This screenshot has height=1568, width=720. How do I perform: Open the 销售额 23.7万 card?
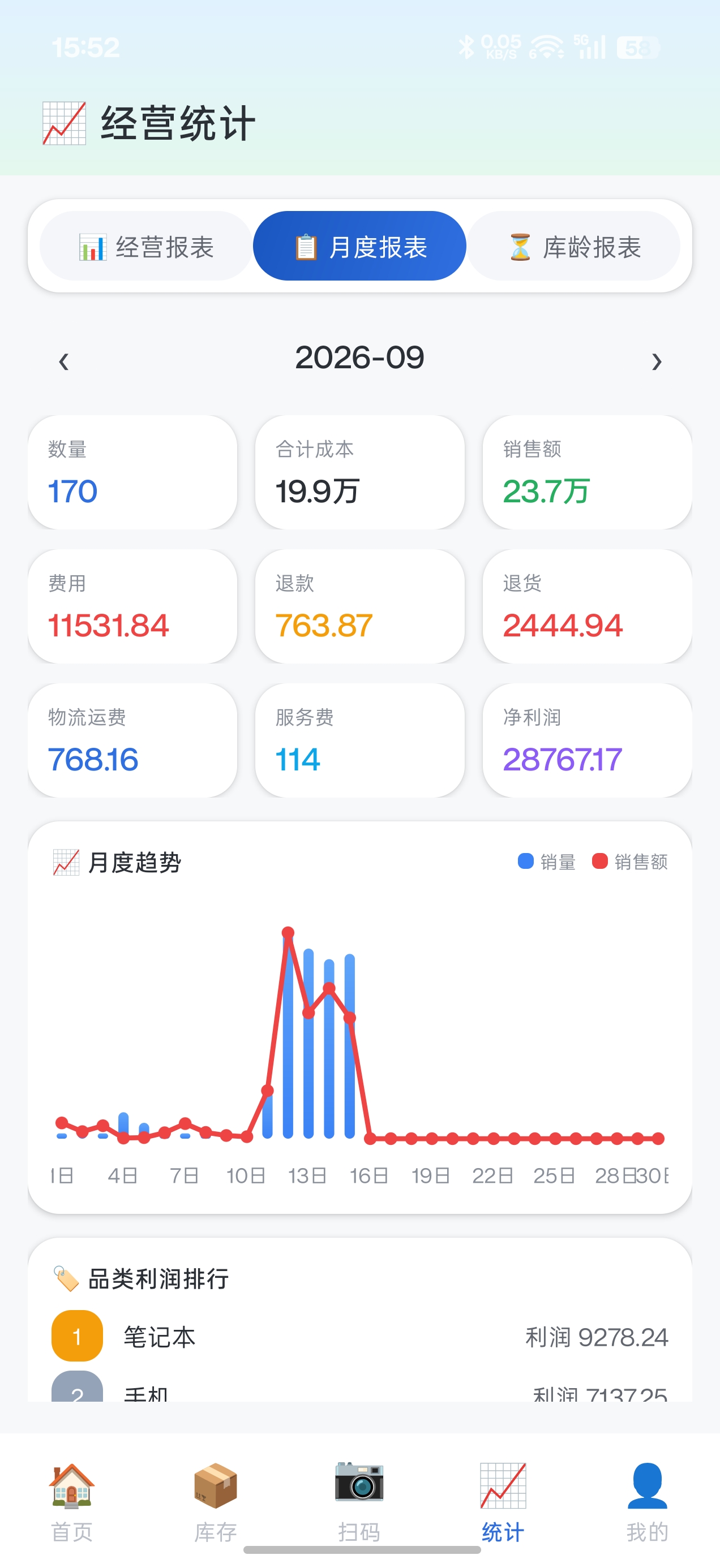tap(587, 472)
